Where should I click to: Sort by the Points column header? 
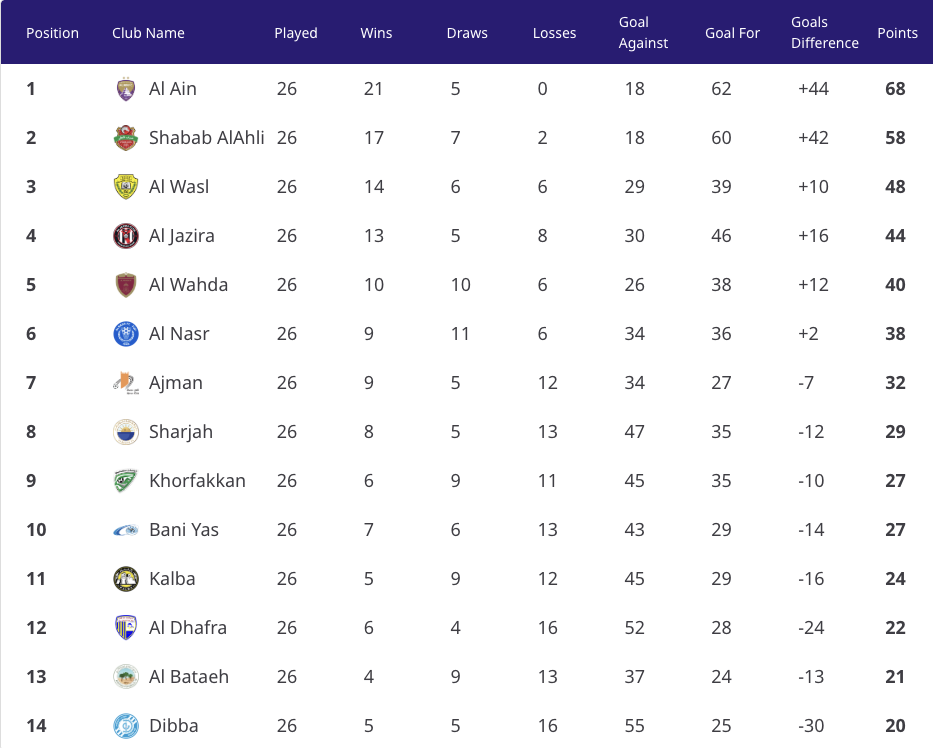[x=897, y=33]
